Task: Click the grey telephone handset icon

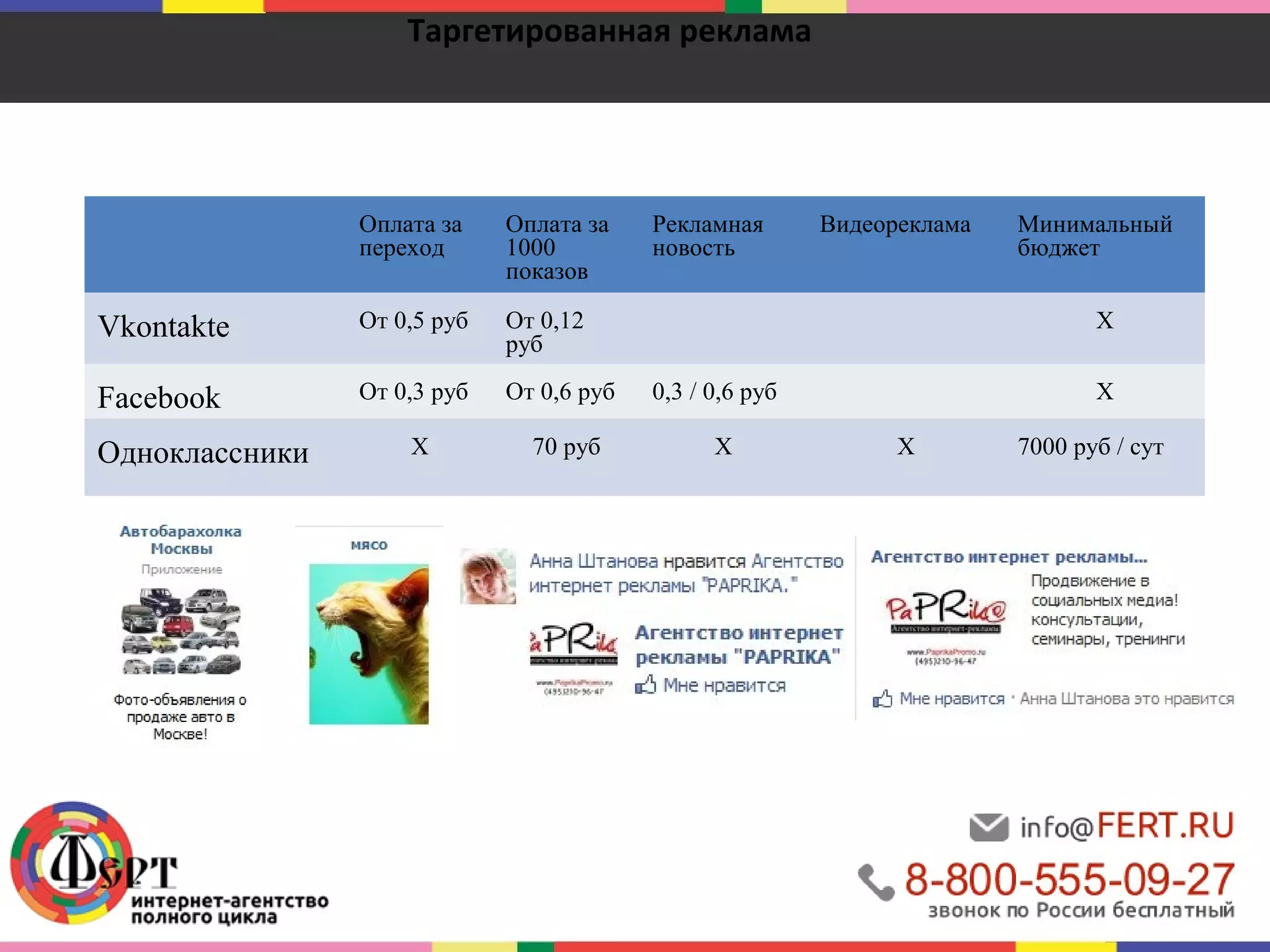Action: pos(876,881)
